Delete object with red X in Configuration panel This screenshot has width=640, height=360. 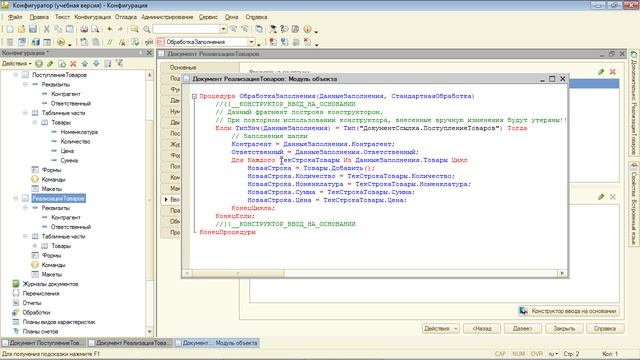(x=73, y=63)
